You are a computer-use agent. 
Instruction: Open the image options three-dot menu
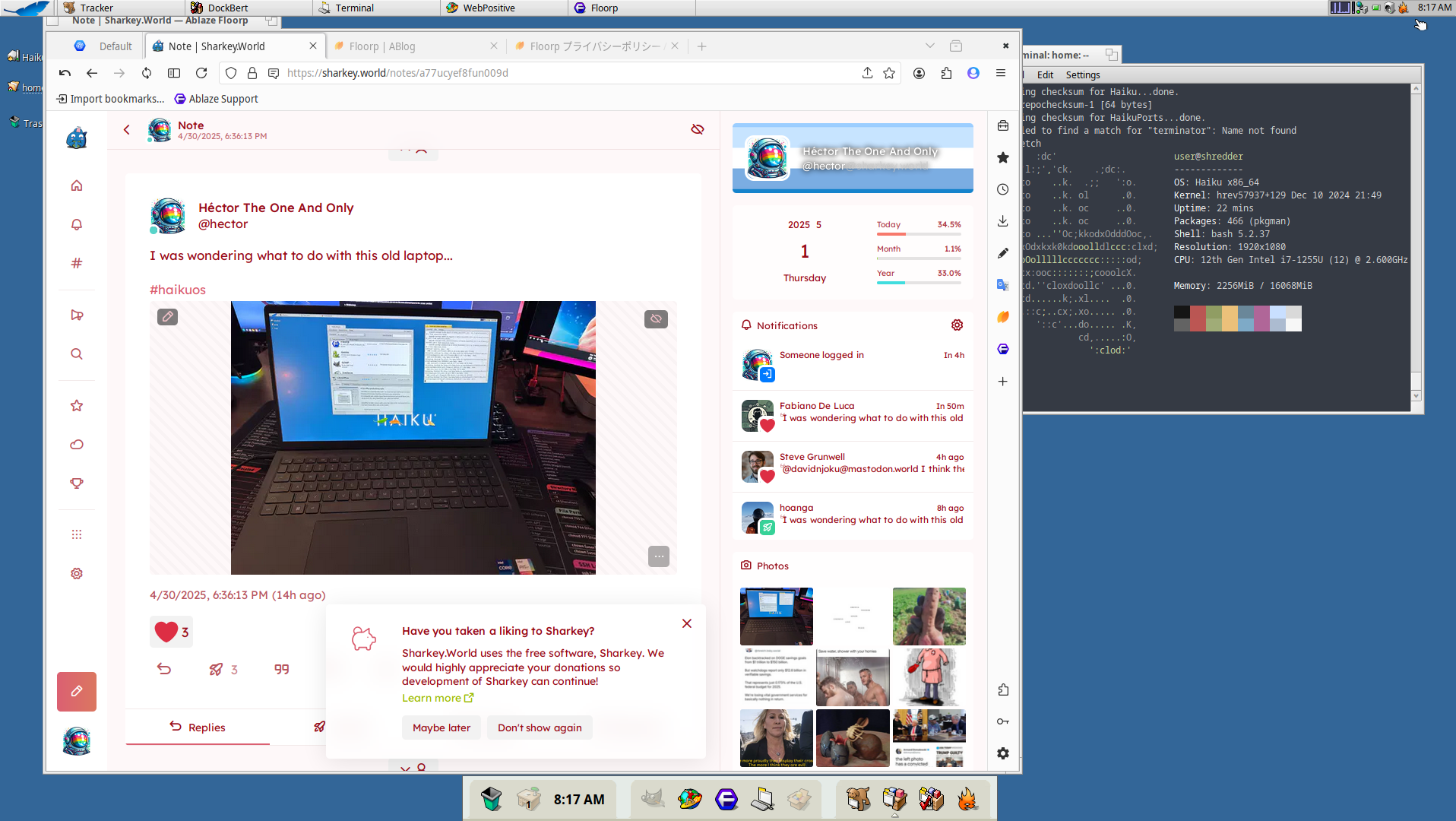coord(659,556)
